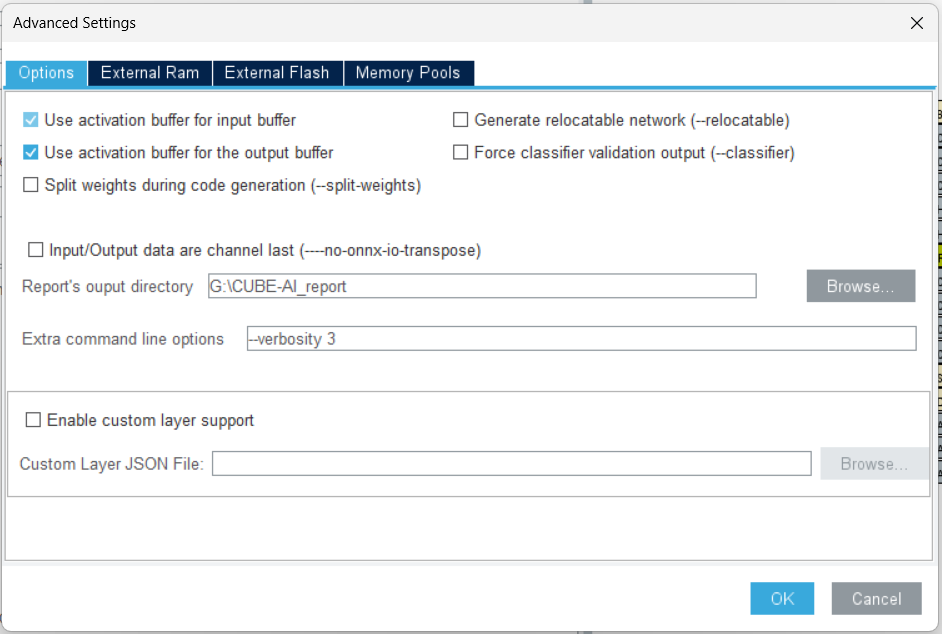Click the right-side scrollbar

[x=937, y=300]
